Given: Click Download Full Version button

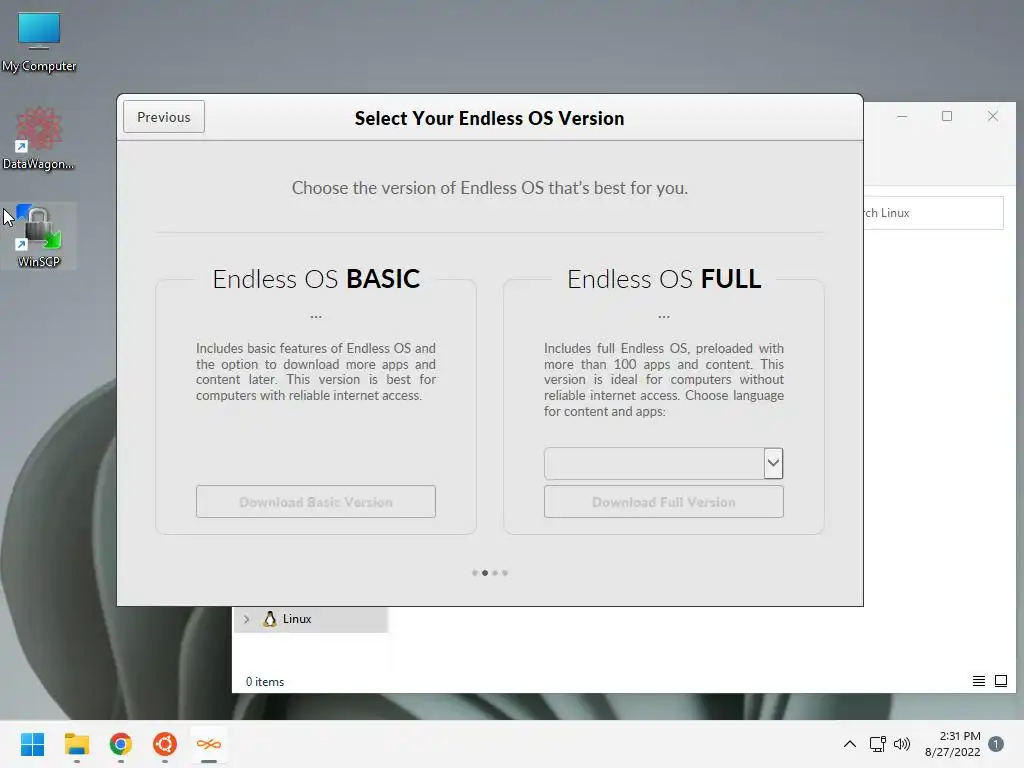Looking at the screenshot, I should pos(664,502).
